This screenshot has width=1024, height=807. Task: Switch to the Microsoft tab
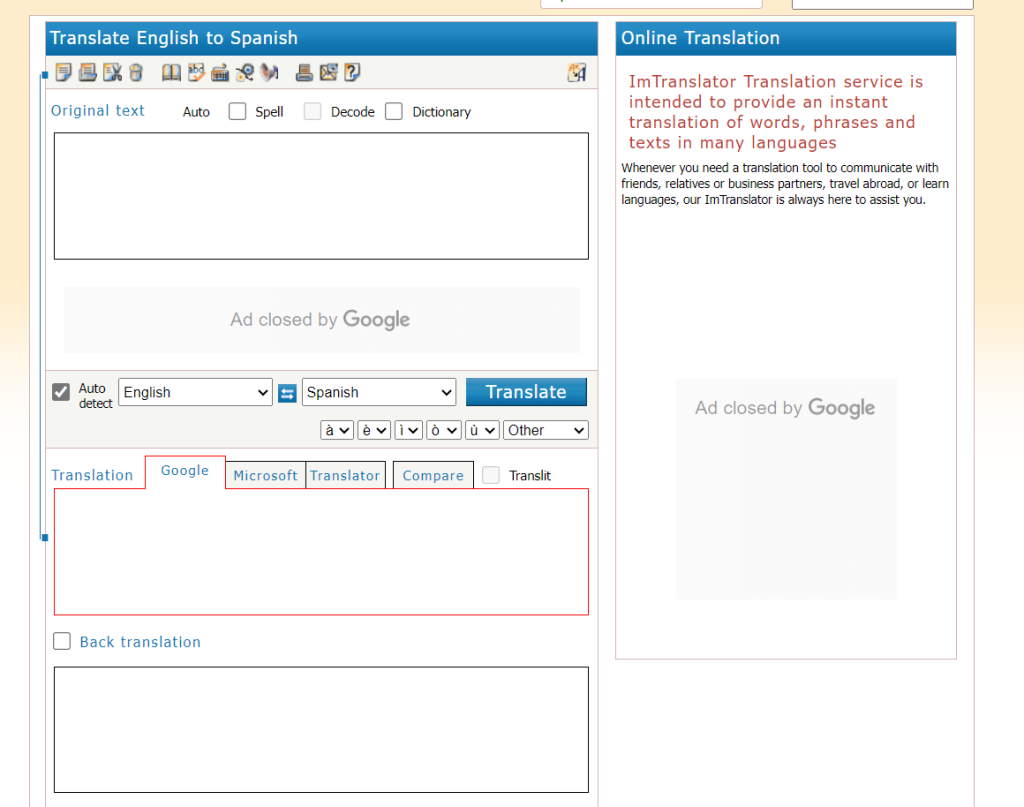(x=265, y=475)
